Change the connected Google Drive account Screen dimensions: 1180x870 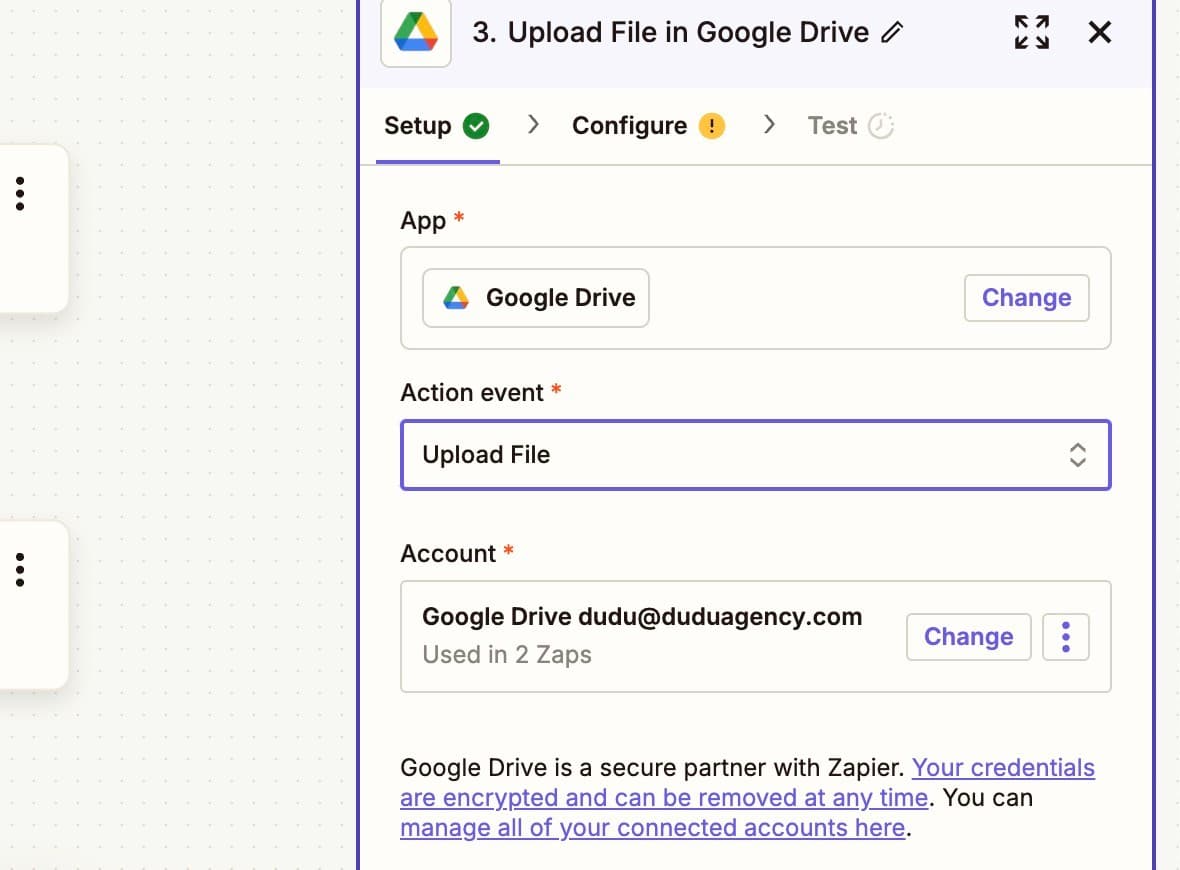point(969,637)
